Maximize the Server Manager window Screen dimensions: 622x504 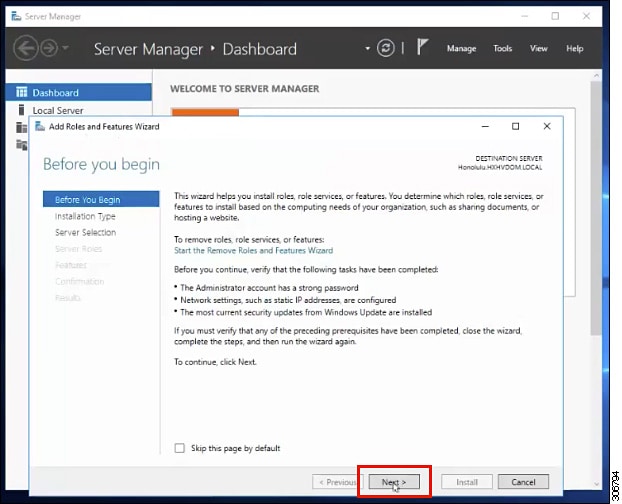pyautogui.click(x=555, y=16)
